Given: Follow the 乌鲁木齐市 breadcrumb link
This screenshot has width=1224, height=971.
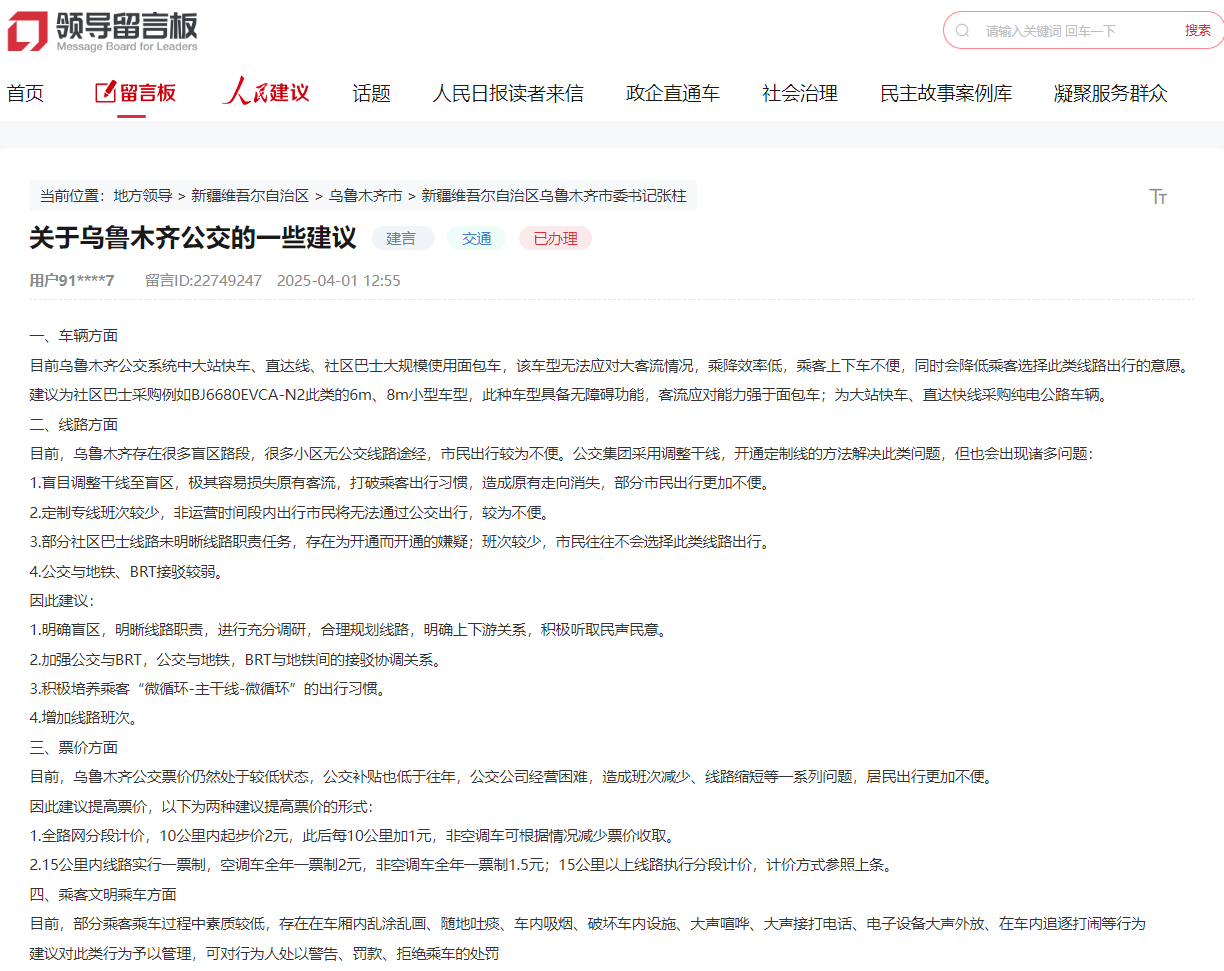Looking at the screenshot, I should pos(365,196).
